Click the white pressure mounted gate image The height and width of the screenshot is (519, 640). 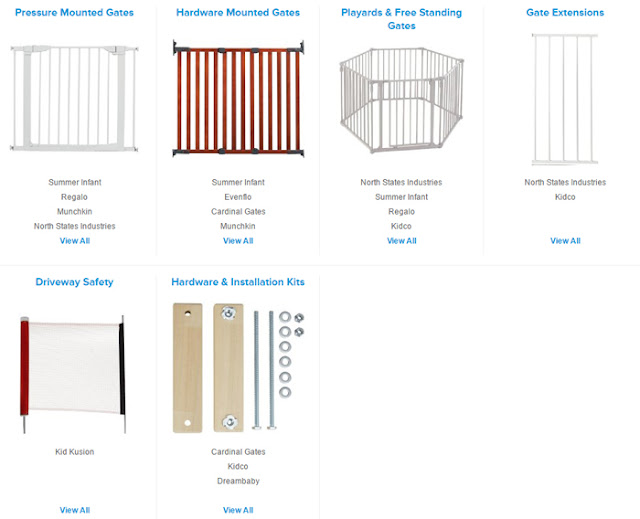(74, 98)
